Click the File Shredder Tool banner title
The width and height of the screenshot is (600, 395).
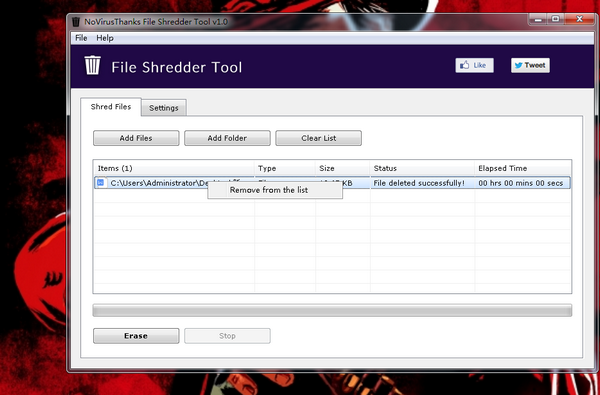(x=177, y=67)
